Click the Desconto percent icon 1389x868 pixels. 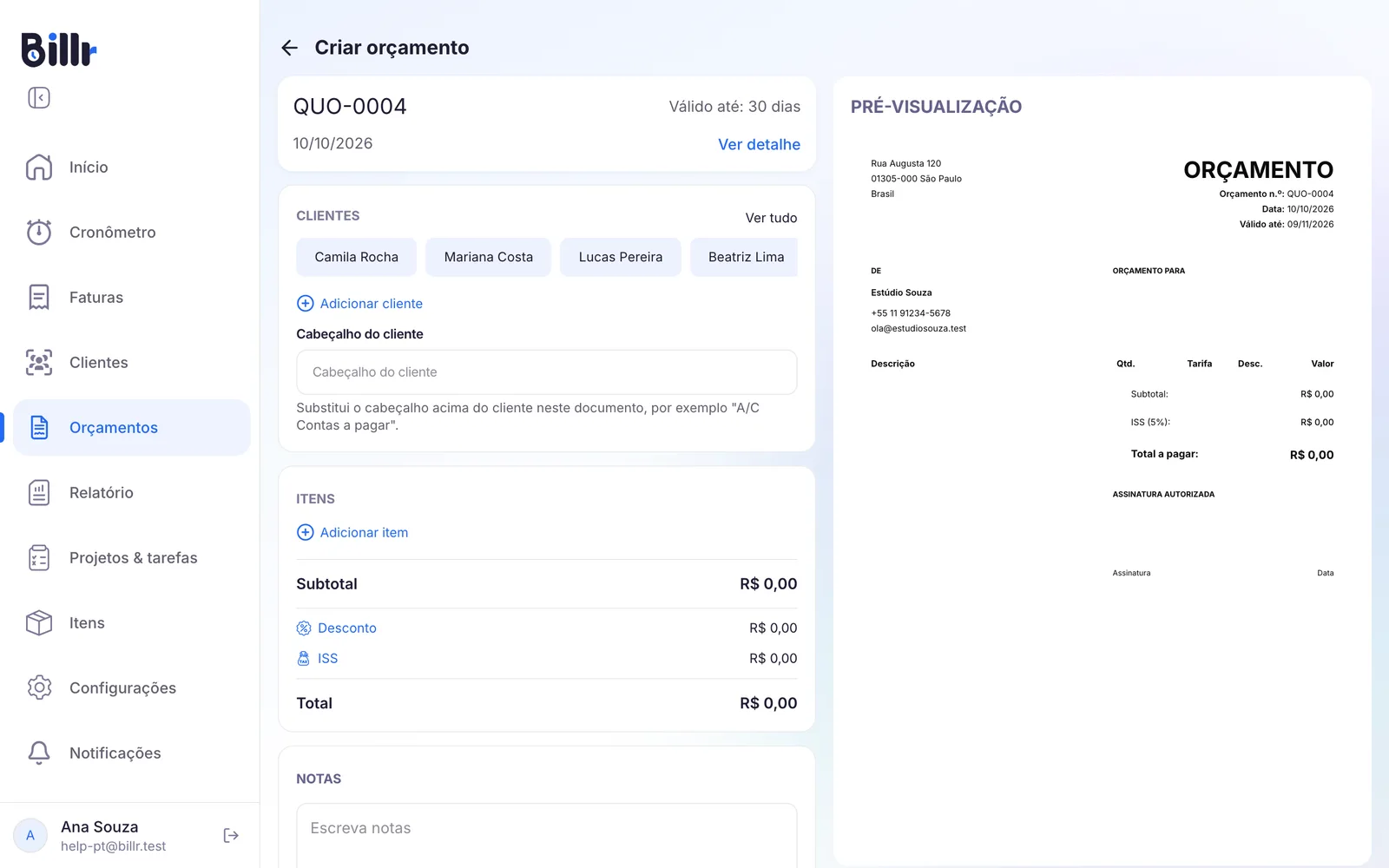click(304, 628)
